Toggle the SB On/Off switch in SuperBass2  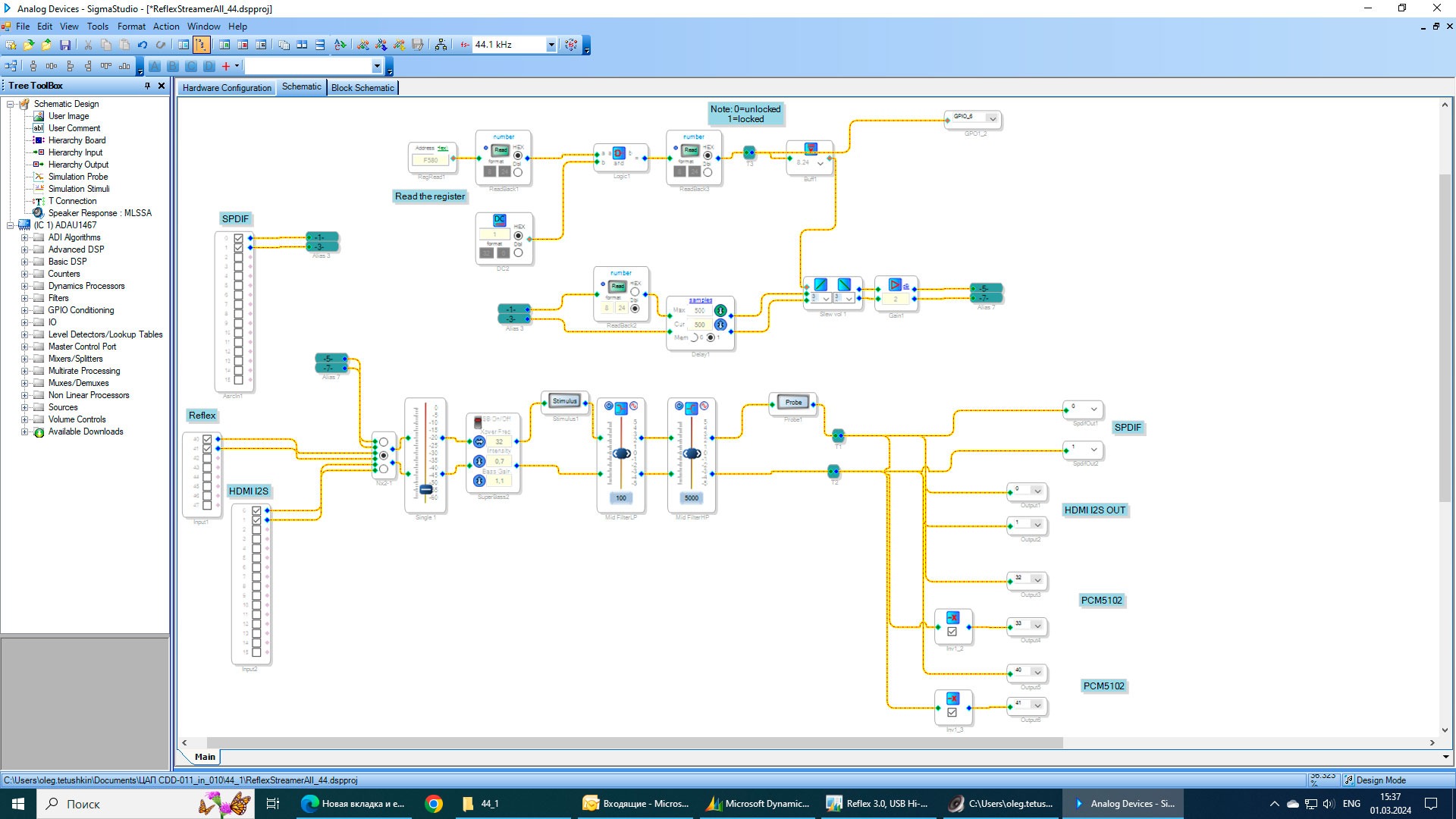click(x=479, y=421)
